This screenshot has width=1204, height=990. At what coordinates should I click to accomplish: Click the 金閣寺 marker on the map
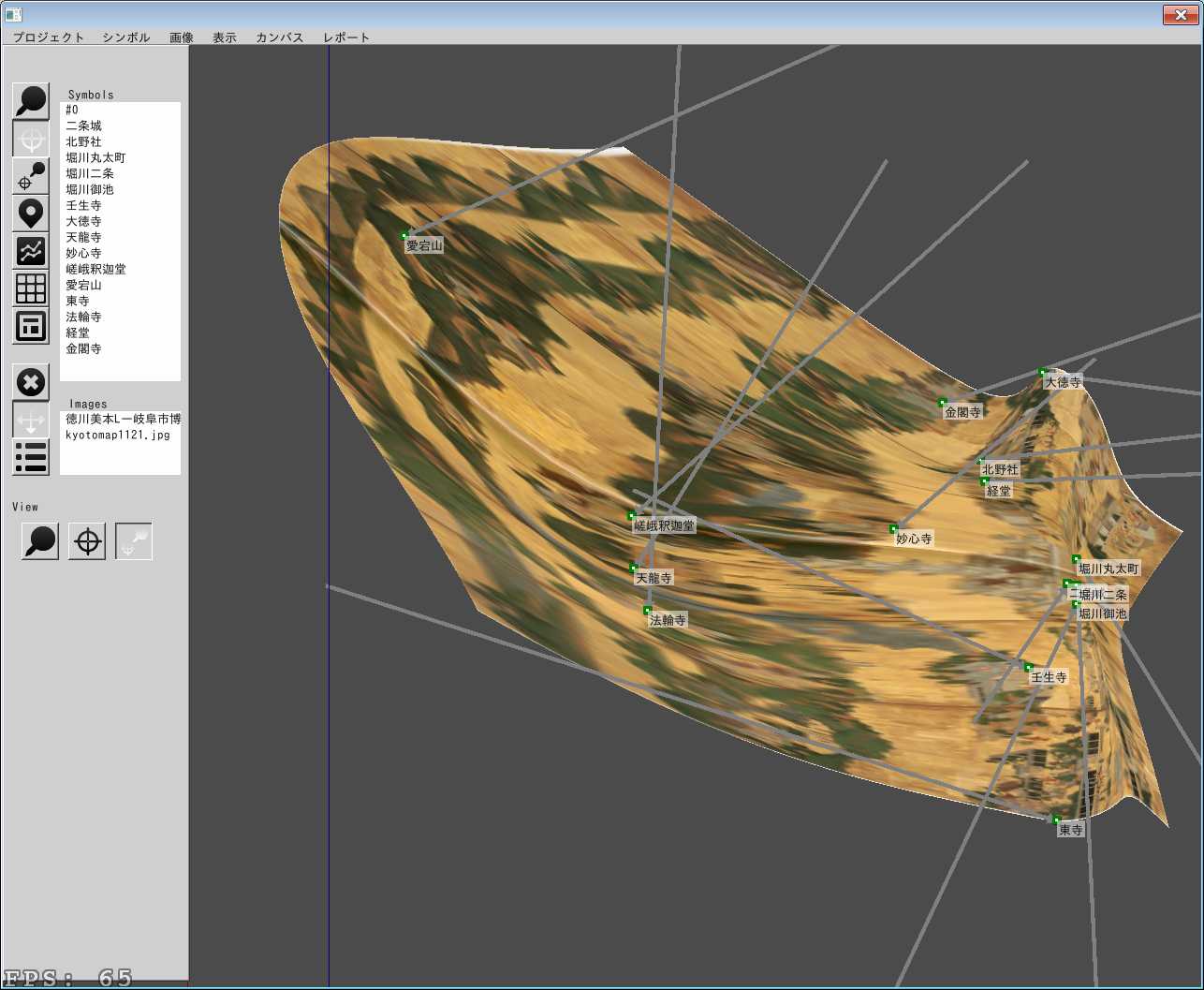tap(943, 403)
